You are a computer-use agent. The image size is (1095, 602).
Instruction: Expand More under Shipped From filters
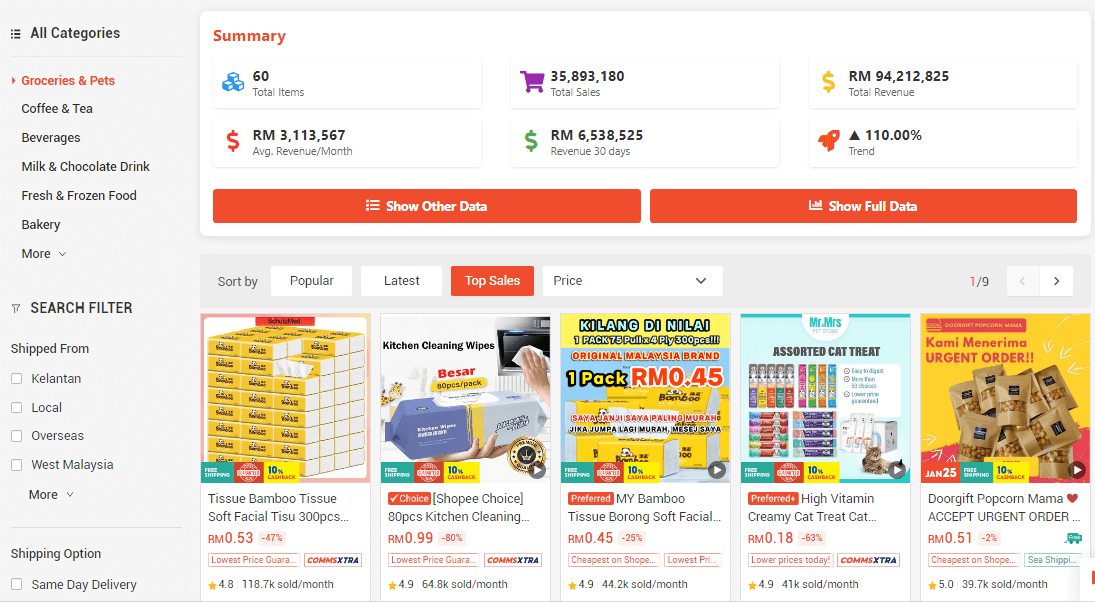click(51, 494)
